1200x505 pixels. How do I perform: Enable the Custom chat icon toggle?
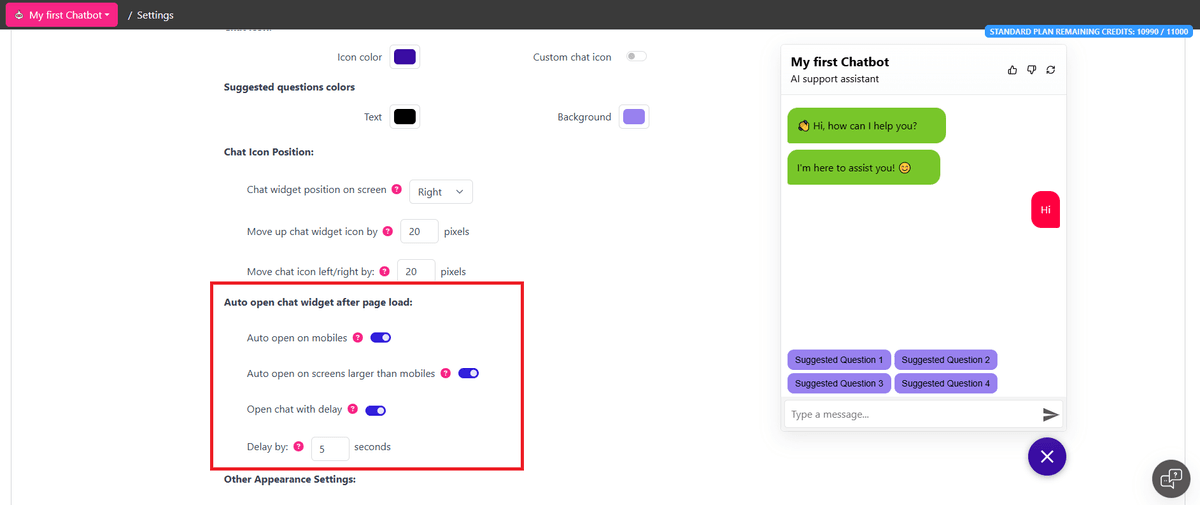click(636, 57)
